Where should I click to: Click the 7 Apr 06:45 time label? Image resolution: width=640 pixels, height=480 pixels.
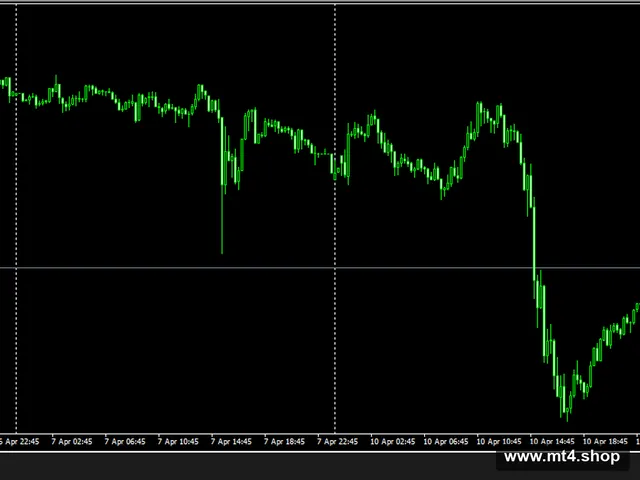coord(125,442)
